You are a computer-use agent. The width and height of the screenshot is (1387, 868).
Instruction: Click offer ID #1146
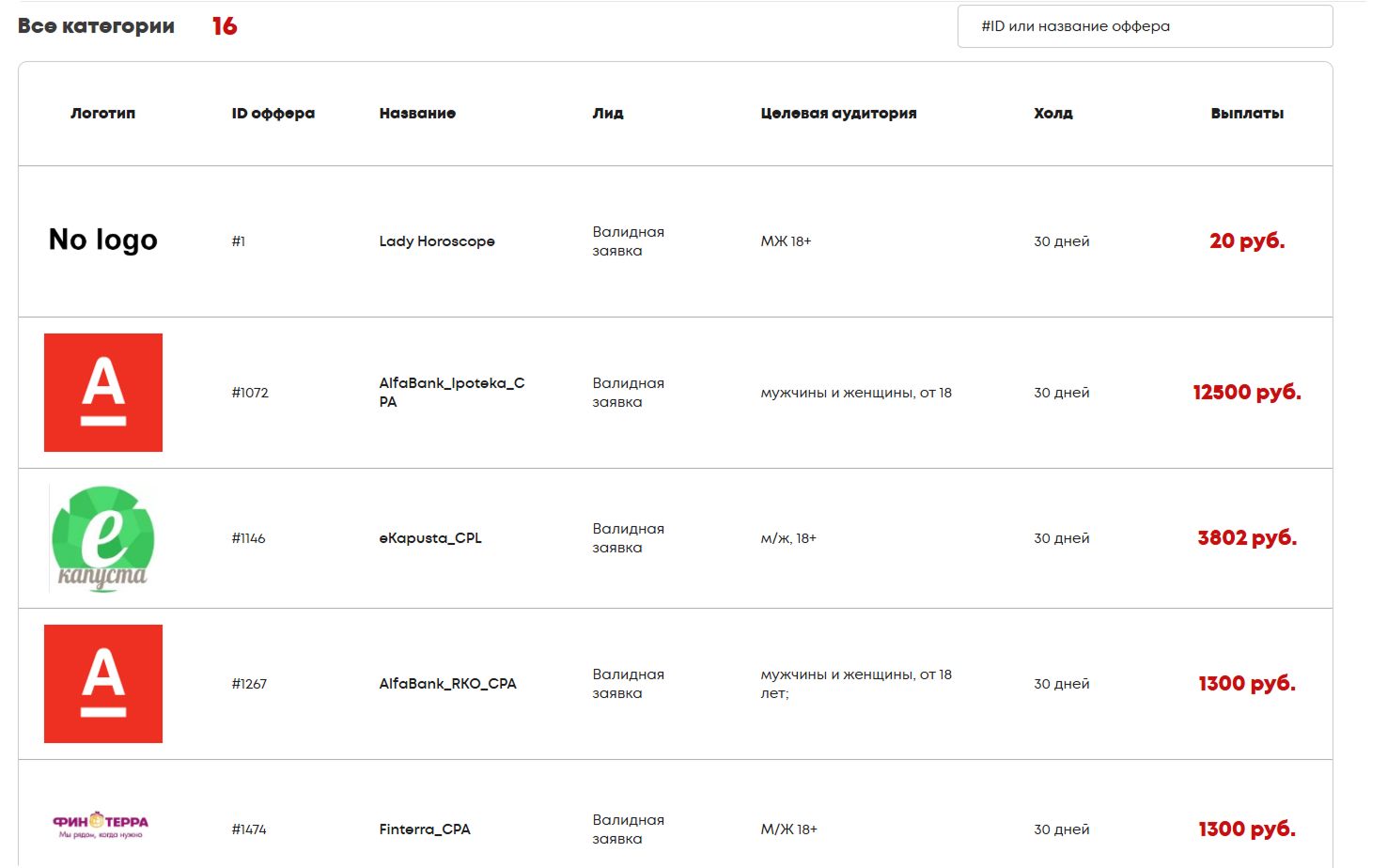point(249,538)
